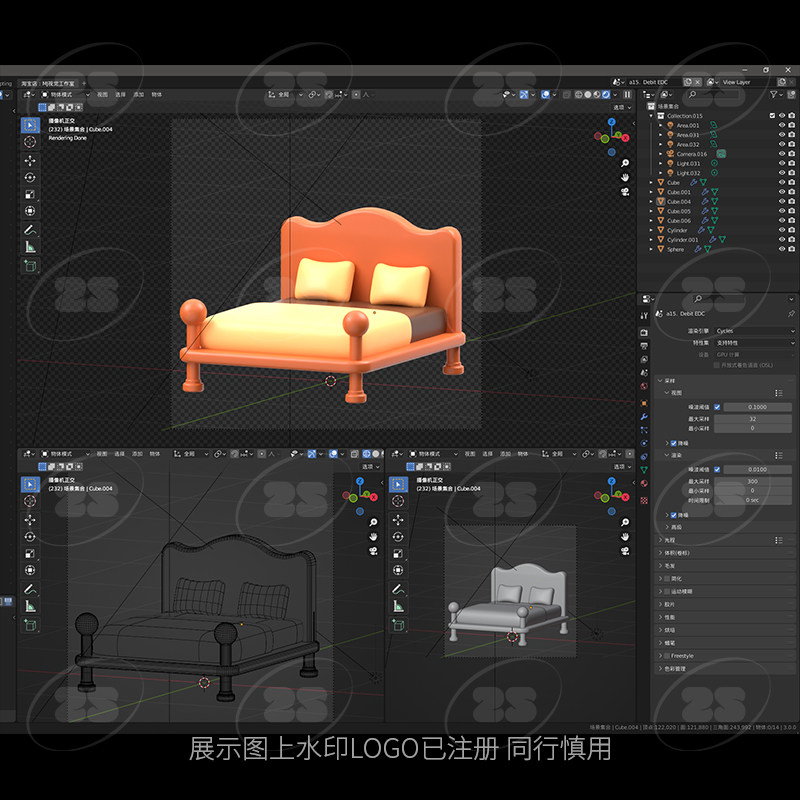Select the Transform tool in top viewport
800x800 pixels.
30,211
